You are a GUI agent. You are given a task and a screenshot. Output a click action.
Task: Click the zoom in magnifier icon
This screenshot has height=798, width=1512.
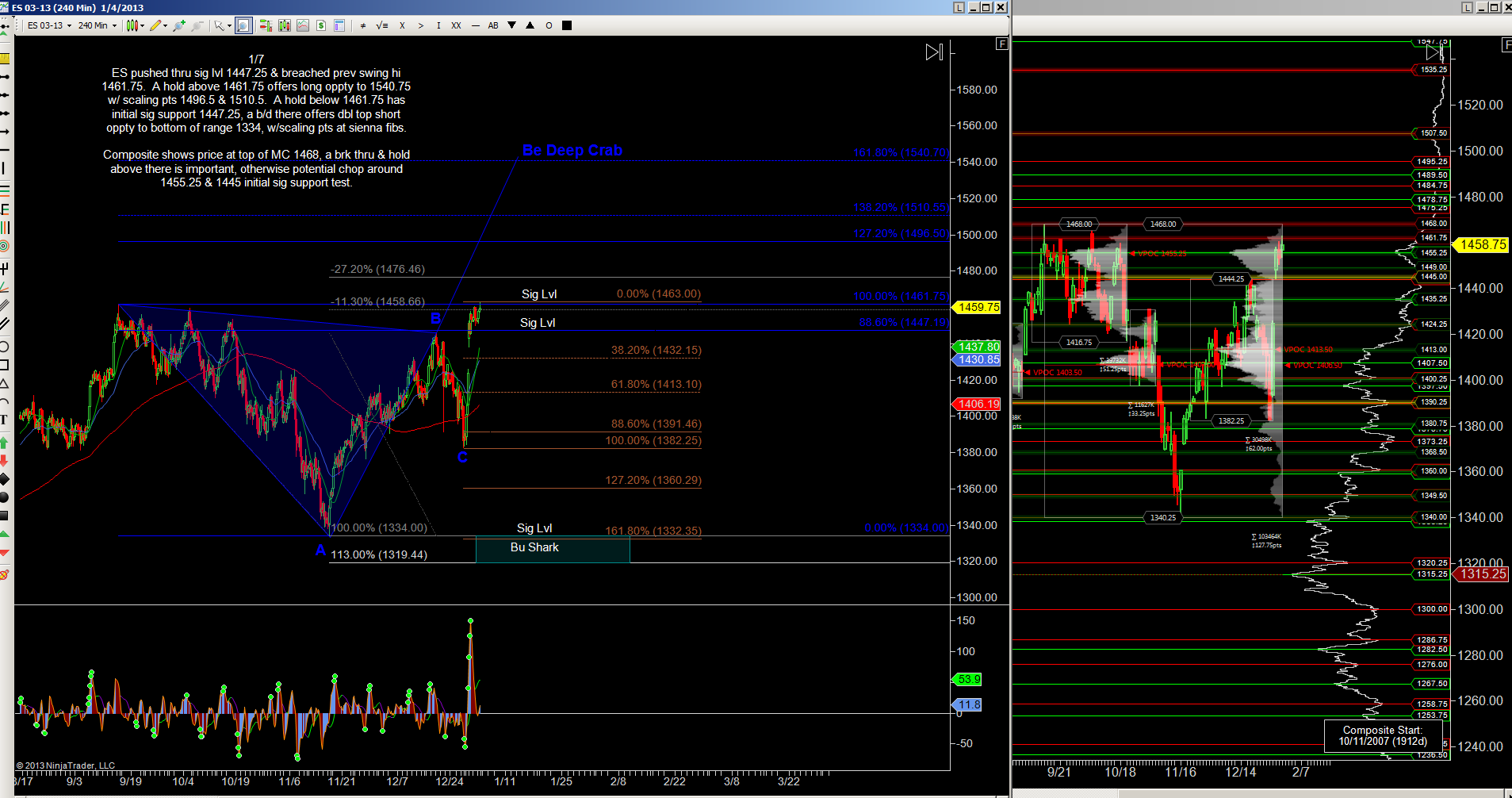179,25
